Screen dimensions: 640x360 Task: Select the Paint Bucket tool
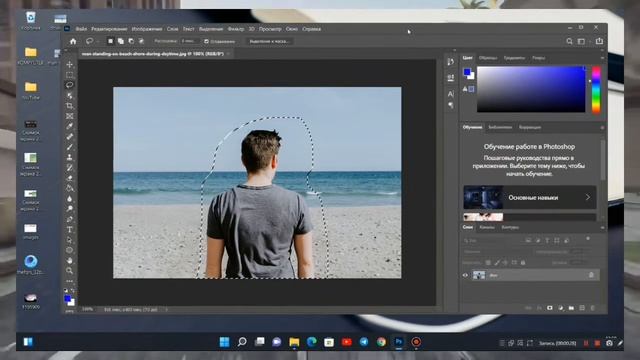click(70, 188)
